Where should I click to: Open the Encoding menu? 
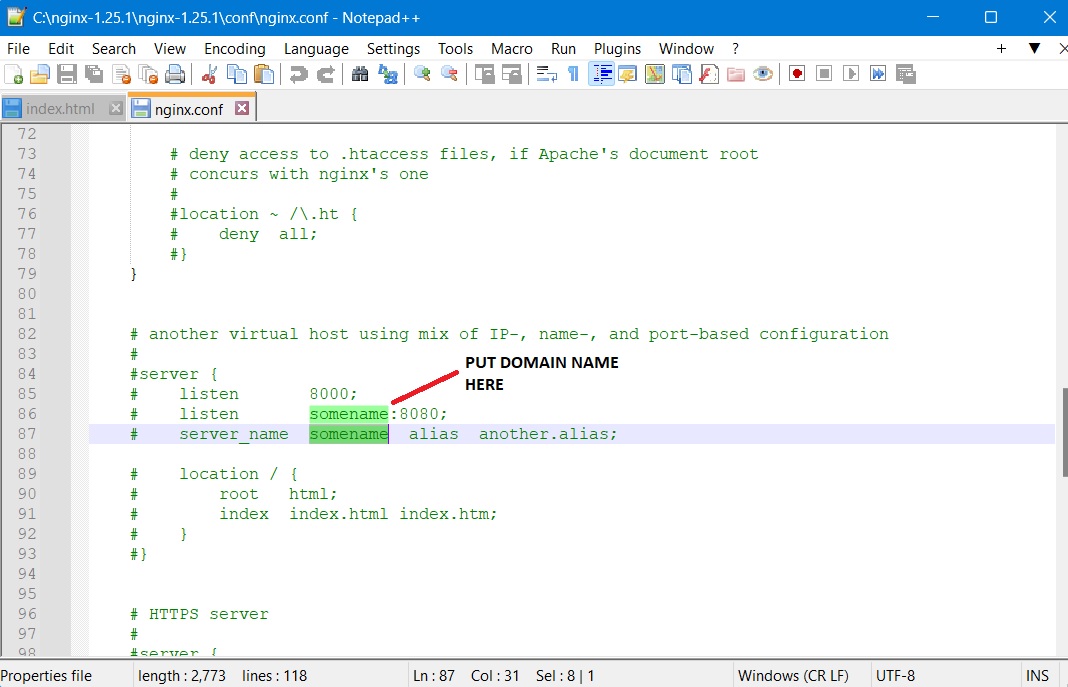pyautogui.click(x=235, y=48)
